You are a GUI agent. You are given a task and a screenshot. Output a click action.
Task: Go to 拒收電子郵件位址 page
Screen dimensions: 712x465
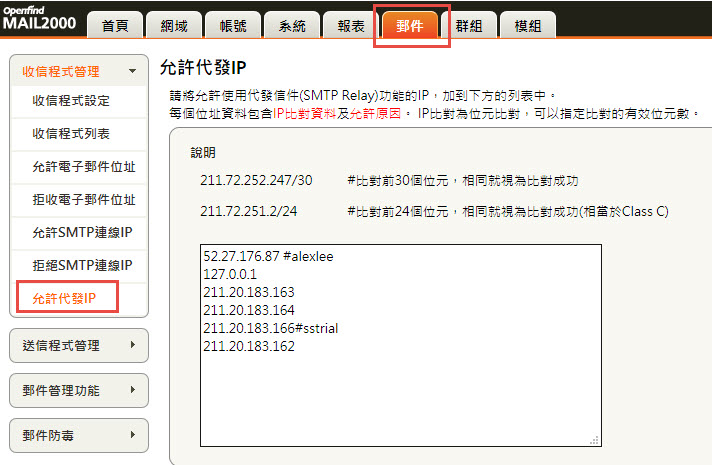[84, 199]
